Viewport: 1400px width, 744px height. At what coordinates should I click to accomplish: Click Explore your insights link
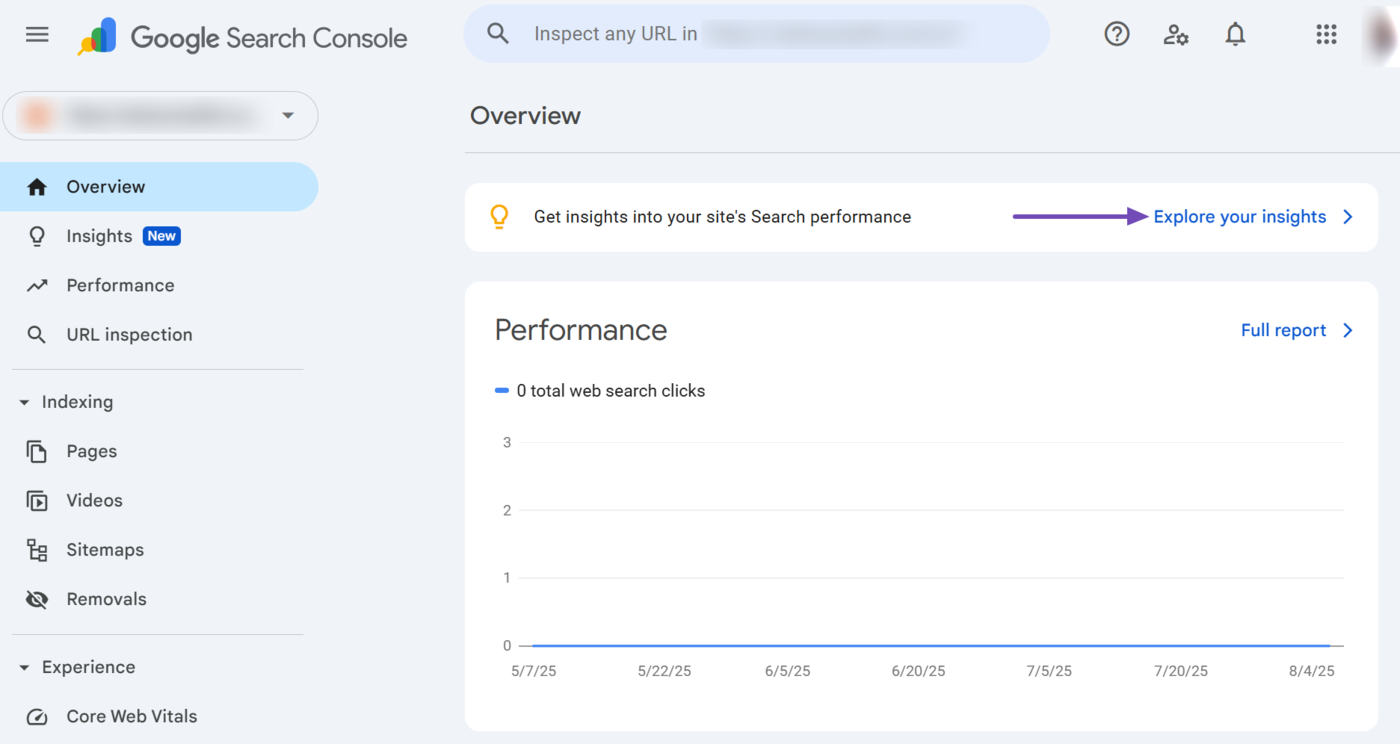pos(1239,217)
